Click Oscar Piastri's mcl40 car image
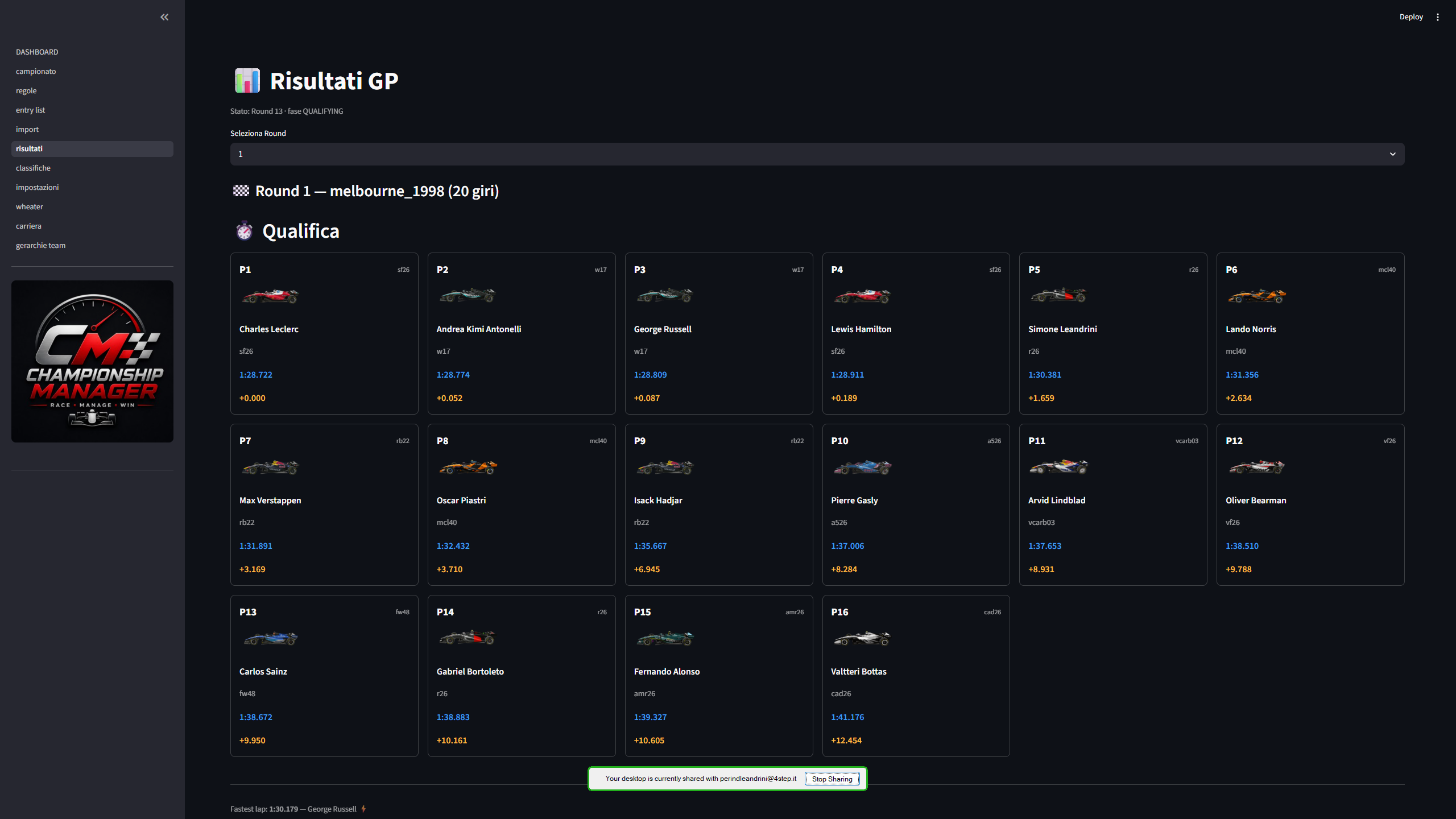 click(468, 467)
